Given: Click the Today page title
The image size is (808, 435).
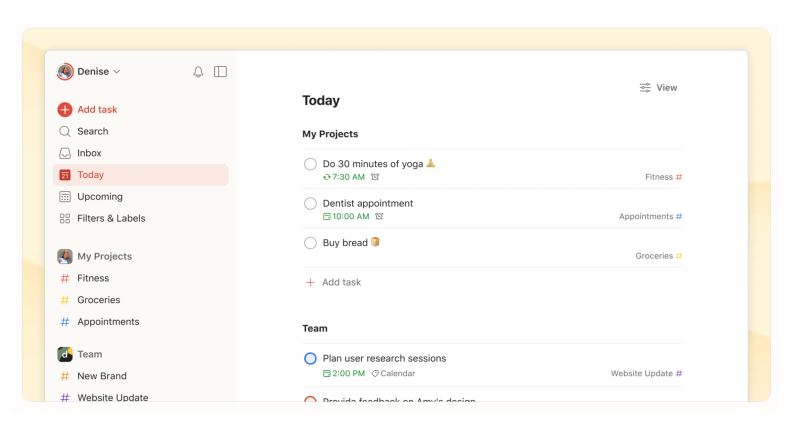Looking at the screenshot, I should tap(321, 101).
